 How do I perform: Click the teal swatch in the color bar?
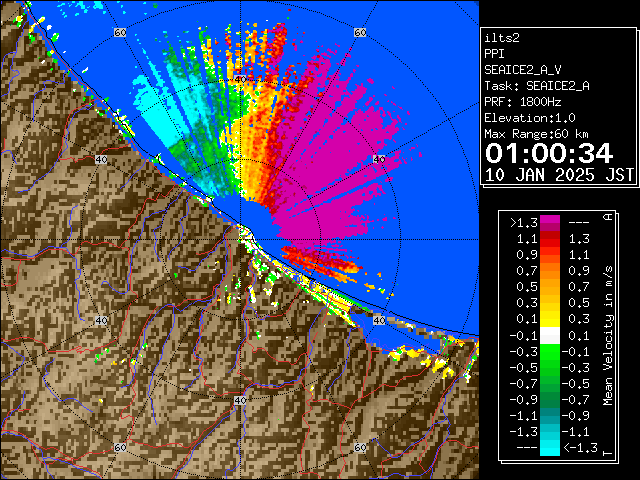[550, 416]
